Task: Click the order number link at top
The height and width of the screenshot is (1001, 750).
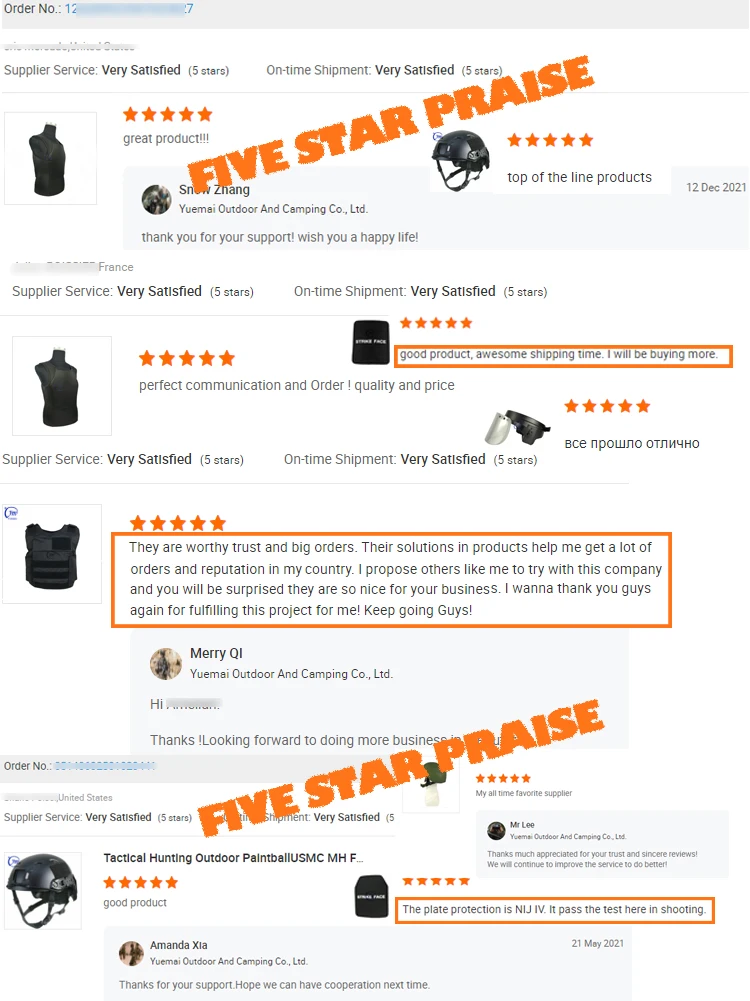Action: [x=130, y=8]
